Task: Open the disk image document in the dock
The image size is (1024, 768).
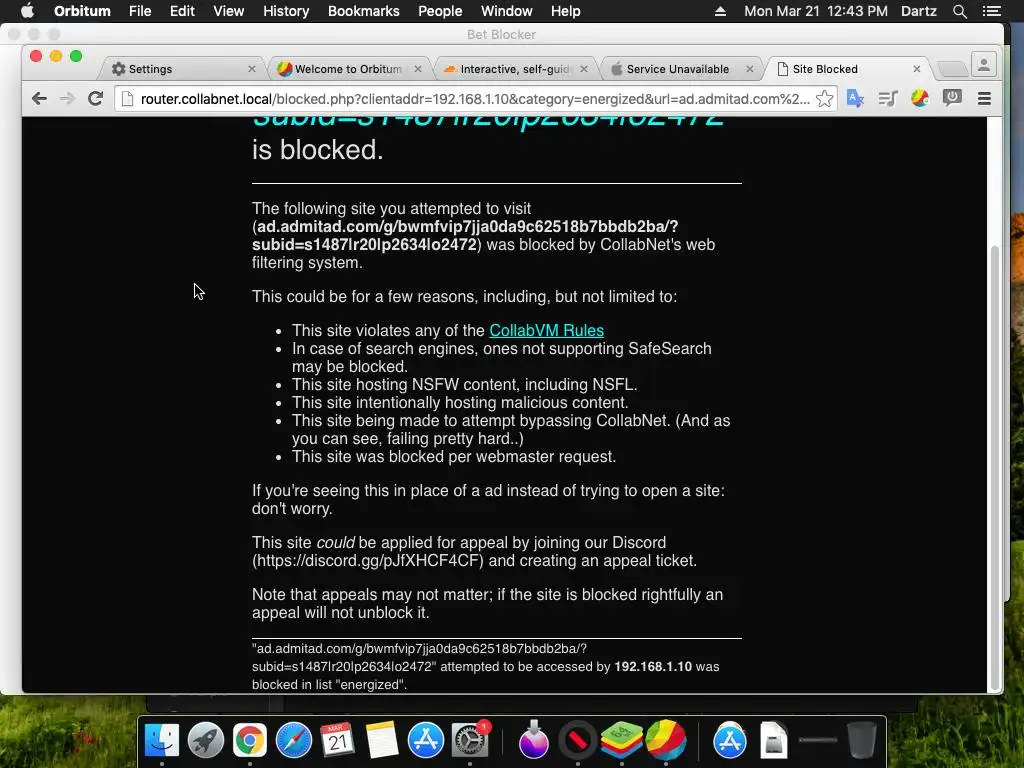Action: (x=773, y=741)
